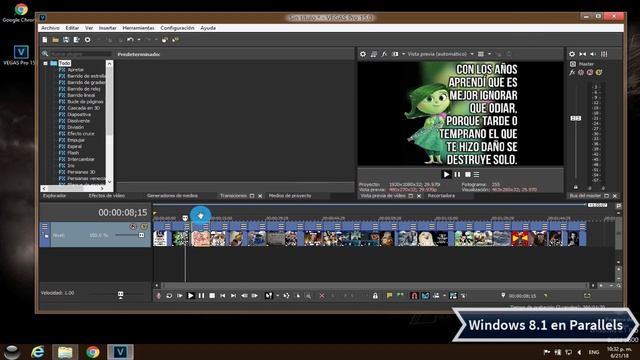
Task: Mute the video track
Action: coord(133,227)
